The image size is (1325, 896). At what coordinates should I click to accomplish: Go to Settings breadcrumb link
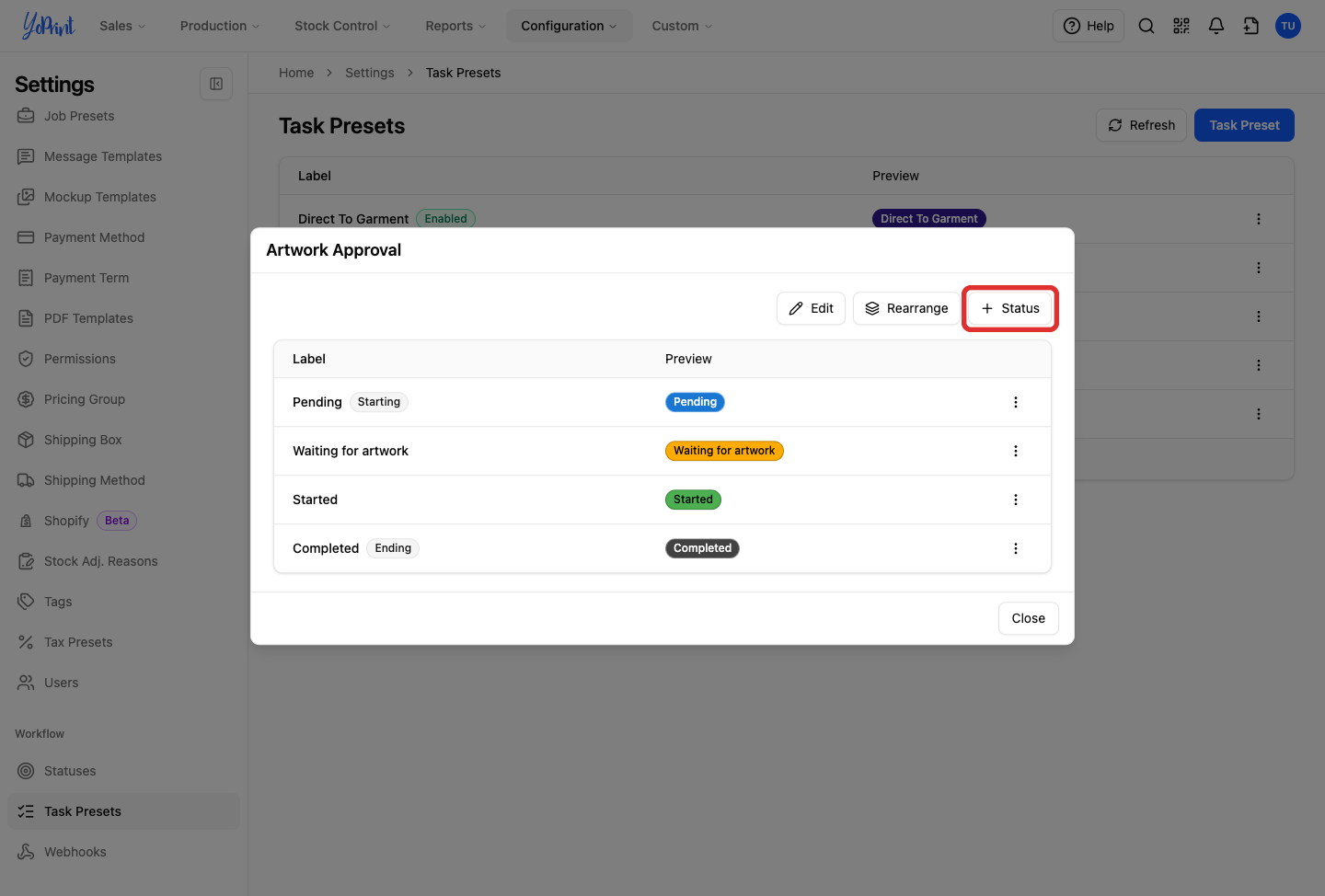(370, 73)
